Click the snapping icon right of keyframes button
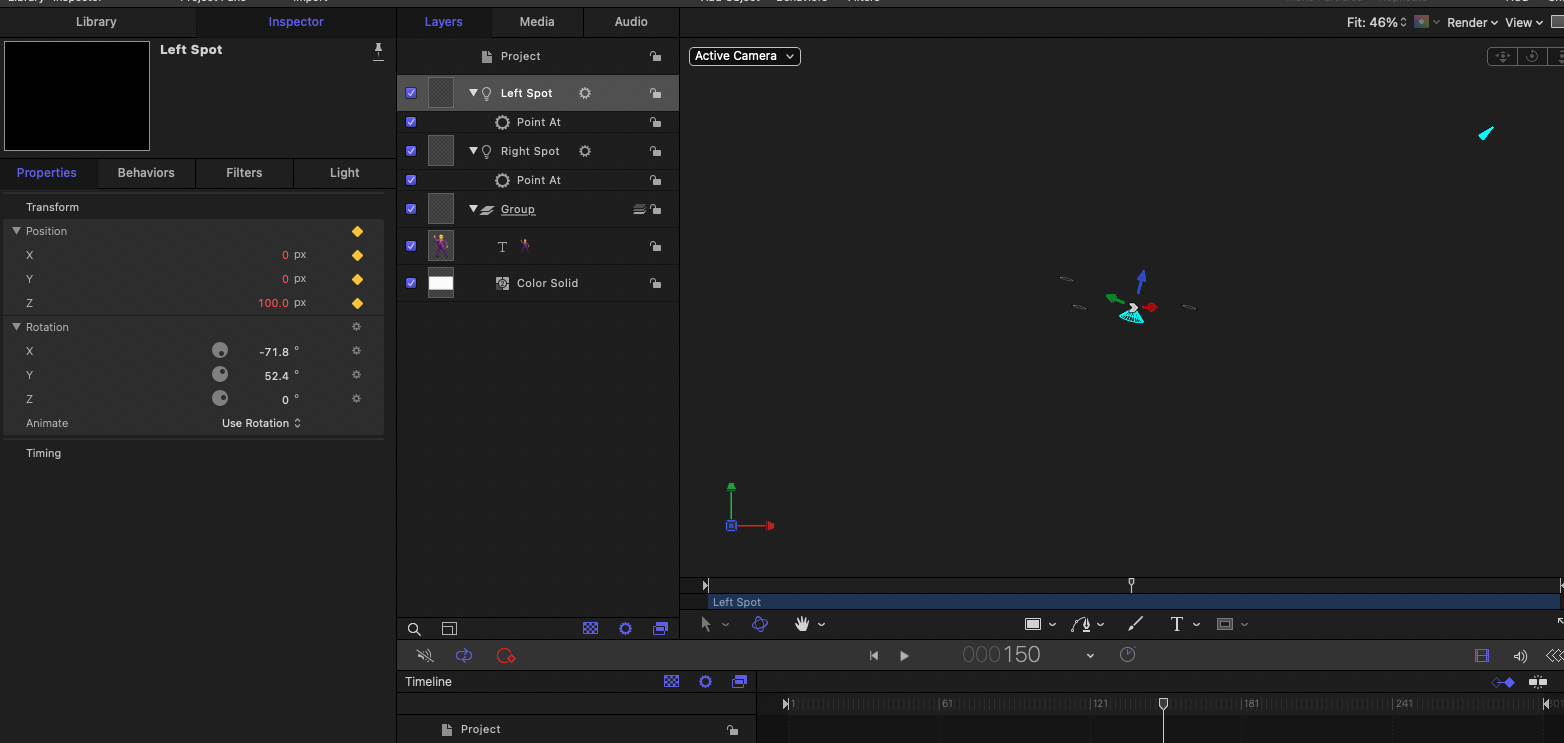 tap(1538, 682)
